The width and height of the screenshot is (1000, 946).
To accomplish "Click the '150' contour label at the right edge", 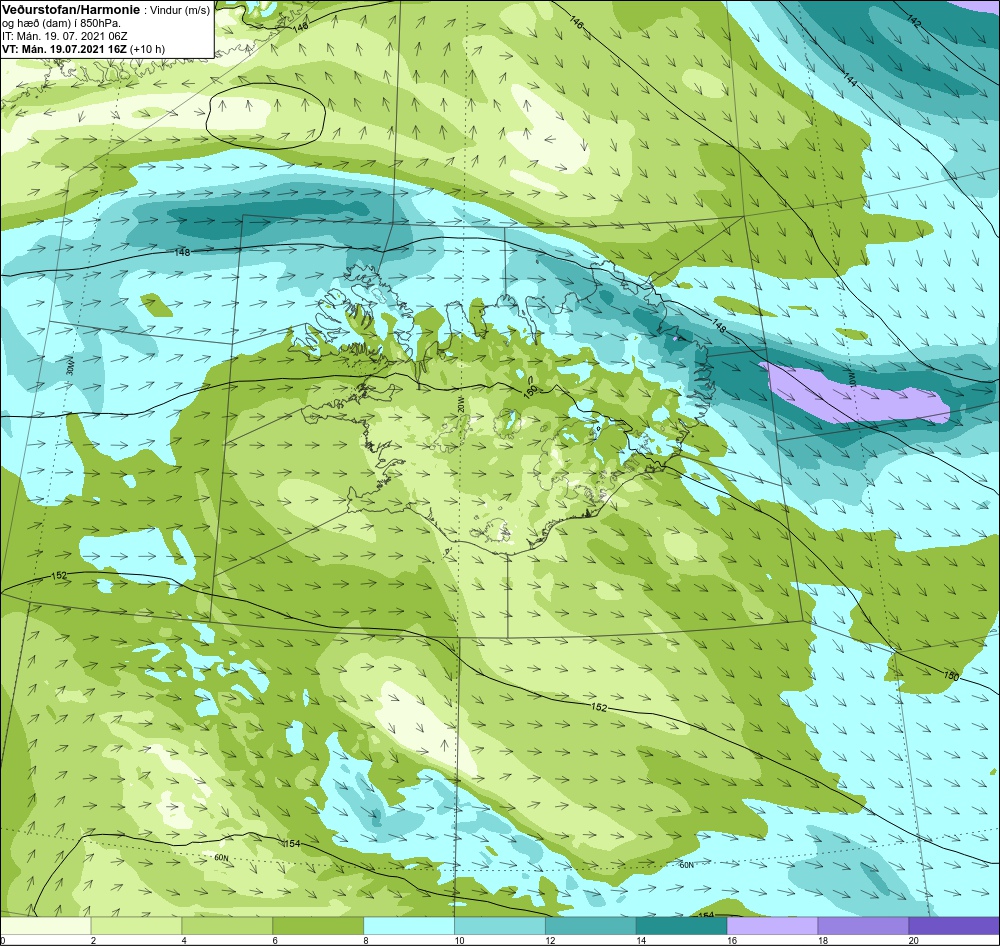I will tap(951, 675).
